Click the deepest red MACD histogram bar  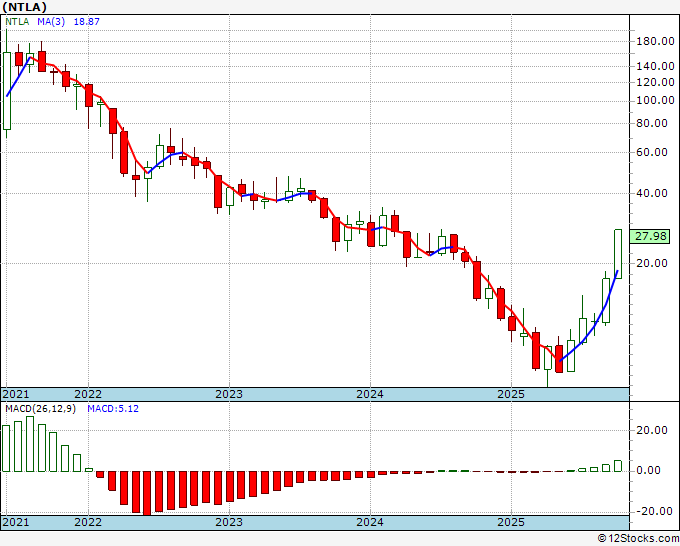147,493
